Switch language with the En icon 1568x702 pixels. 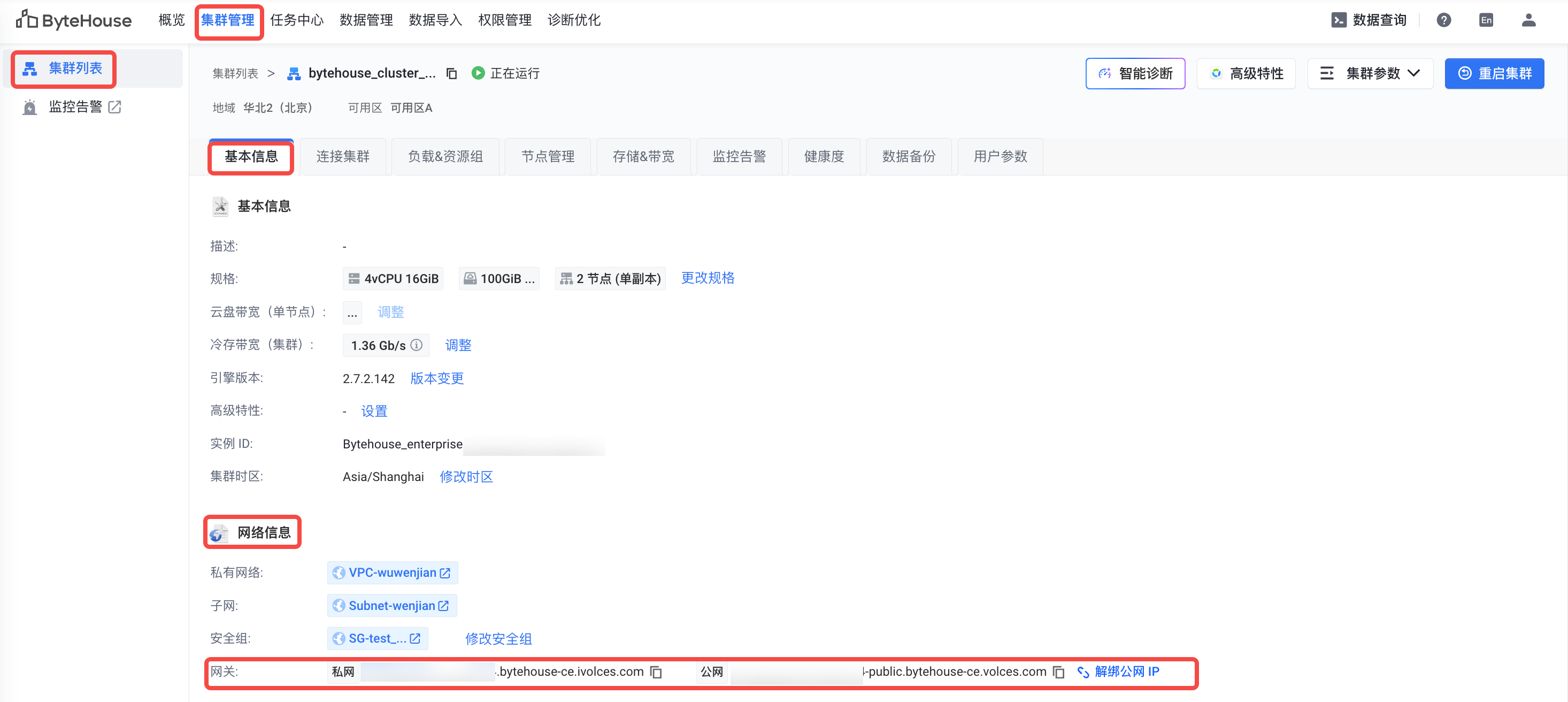tap(1486, 21)
